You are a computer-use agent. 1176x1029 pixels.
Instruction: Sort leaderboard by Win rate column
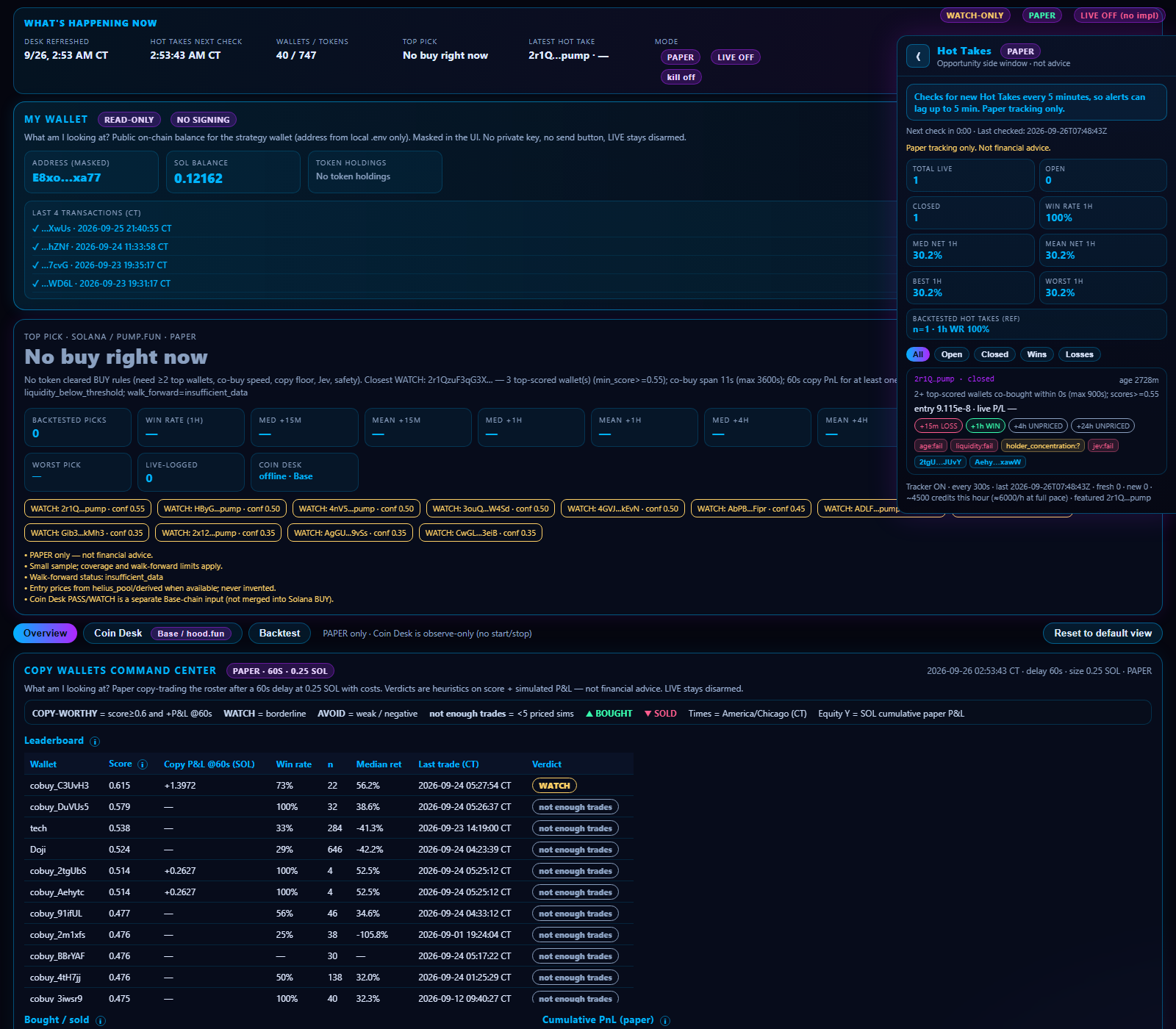(x=293, y=764)
